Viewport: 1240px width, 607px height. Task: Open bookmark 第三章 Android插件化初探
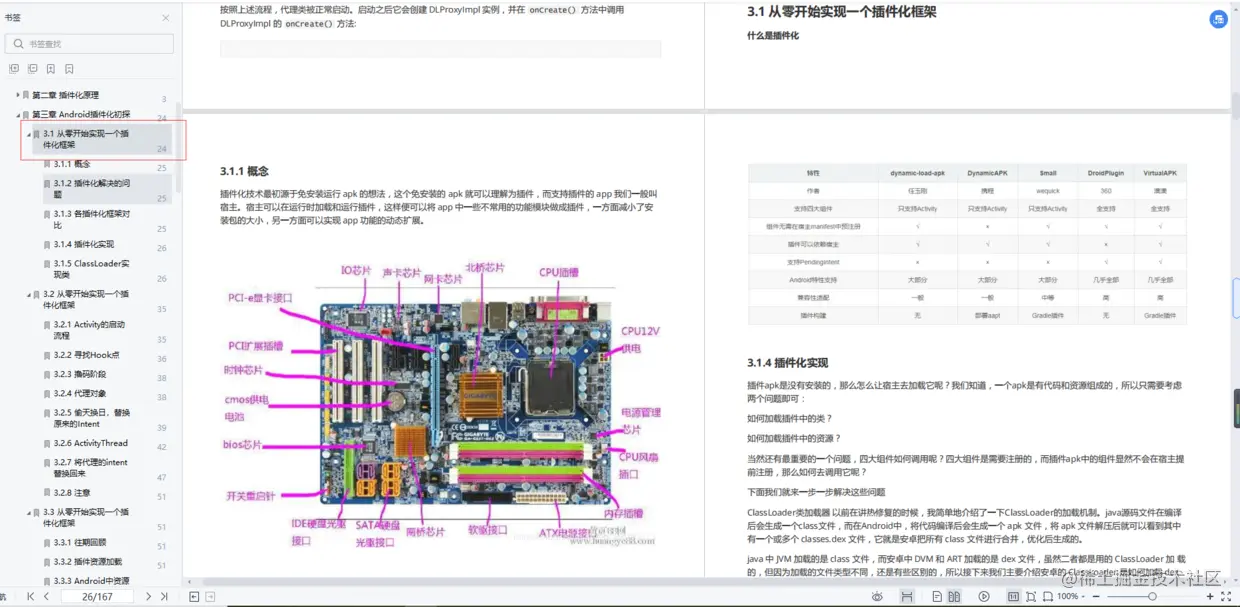click(x=81, y=114)
